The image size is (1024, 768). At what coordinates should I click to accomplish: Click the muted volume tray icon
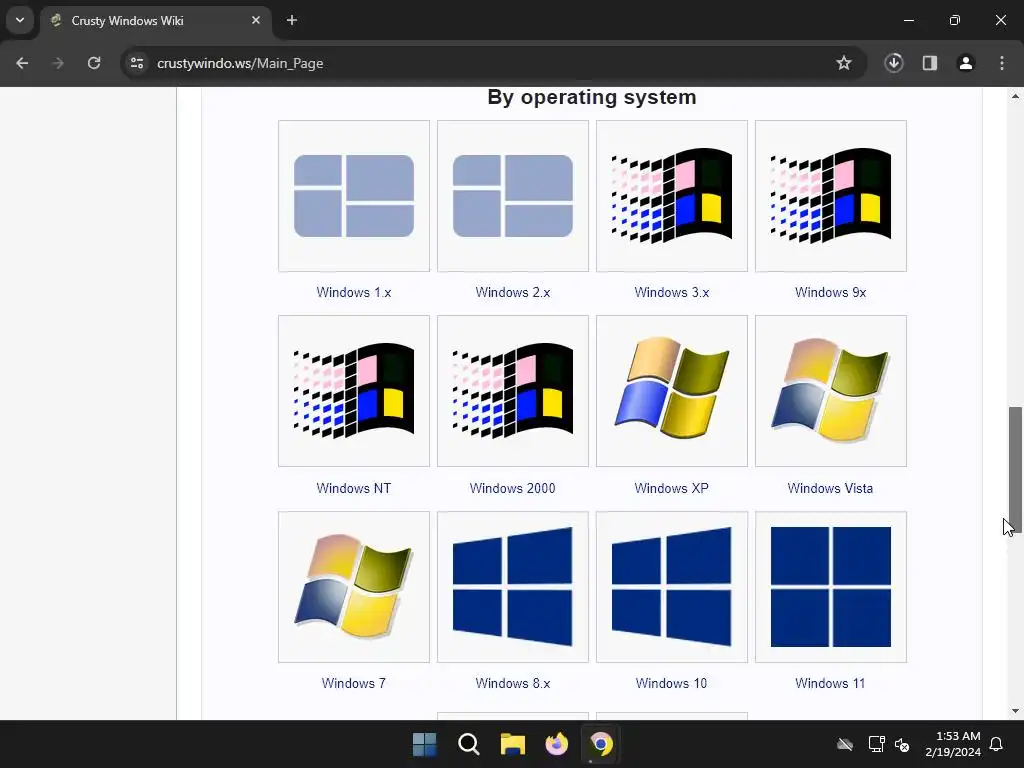point(902,744)
